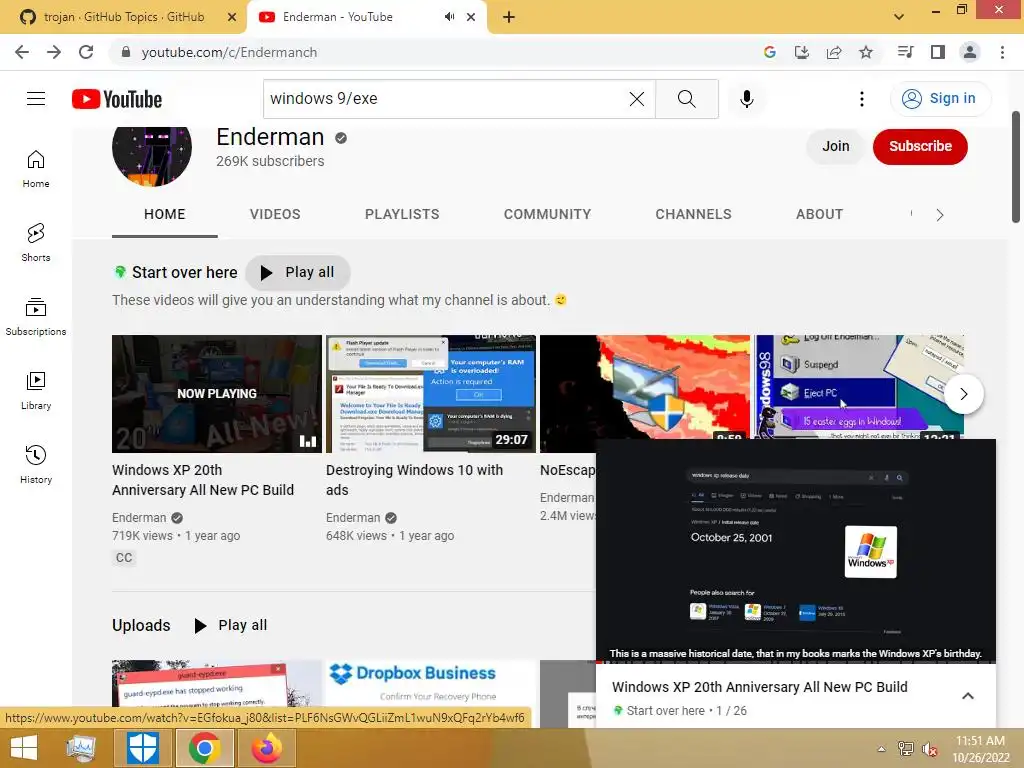Screen dimensions: 1024x768
Task: Close the Enderman YouTube tab
Action: coord(471,17)
